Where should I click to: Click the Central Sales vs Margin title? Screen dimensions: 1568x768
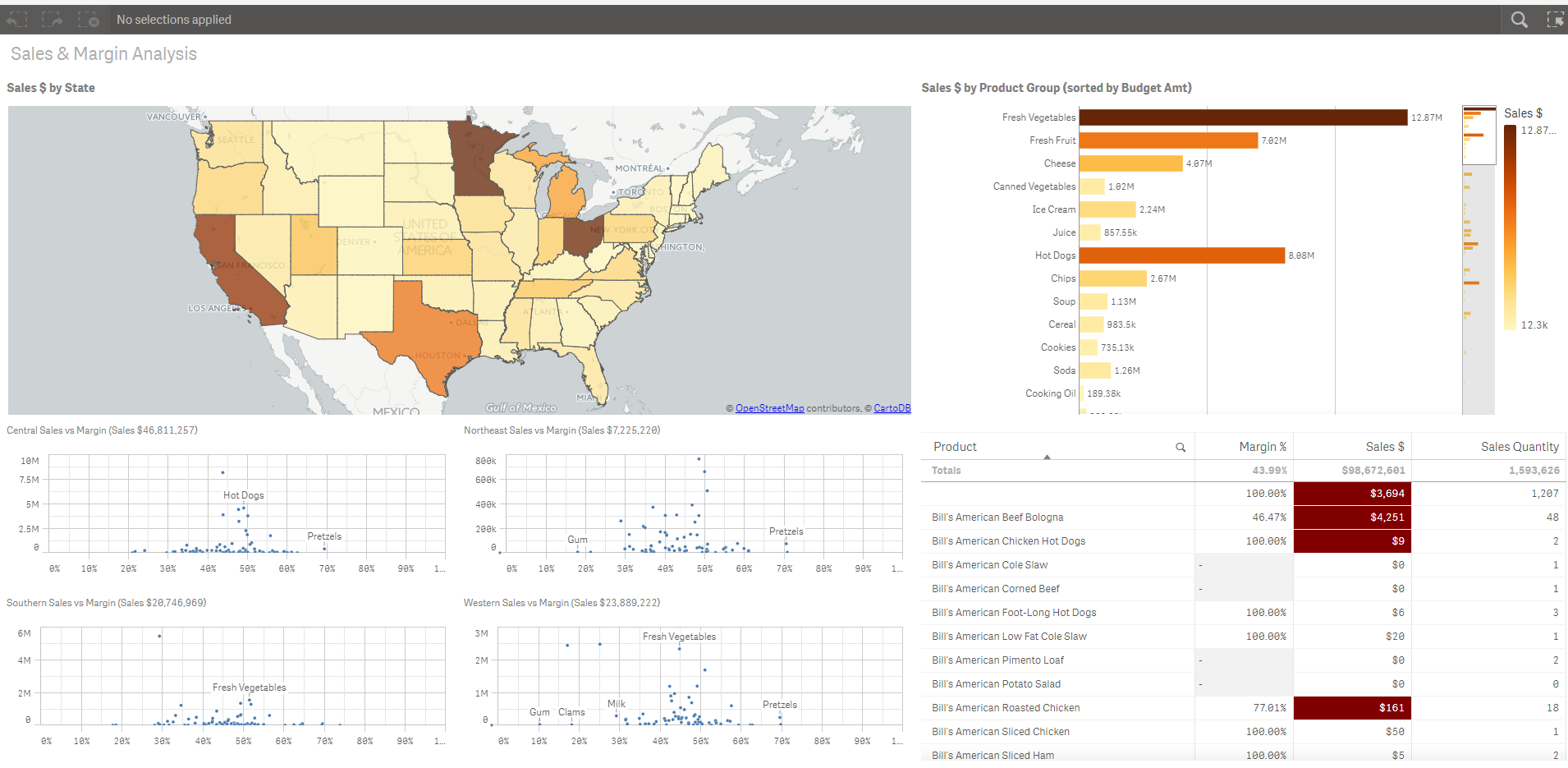click(x=102, y=430)
